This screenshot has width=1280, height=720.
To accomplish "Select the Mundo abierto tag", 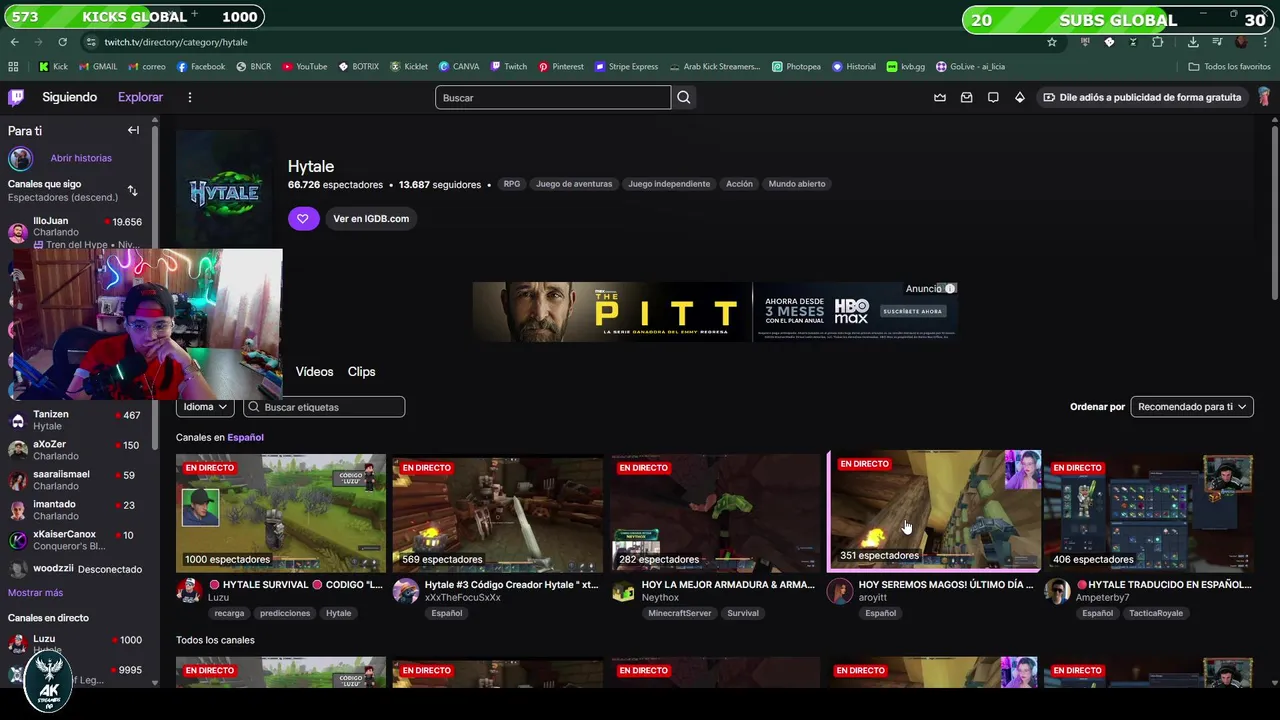I will coord(797,184).
